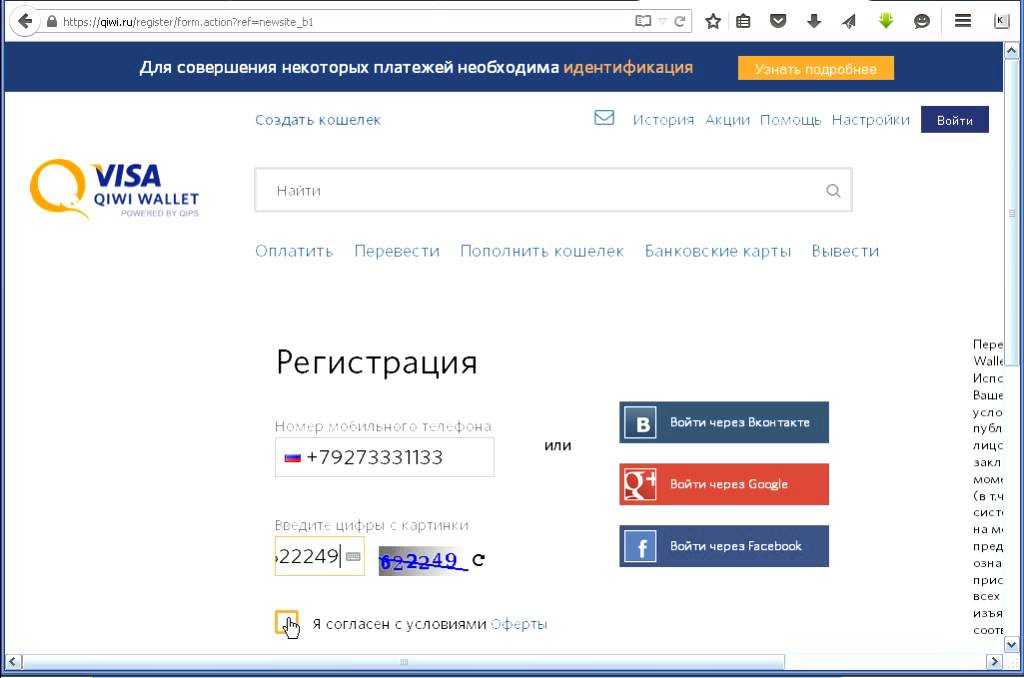This screenshot has height=678, width=1024.
Task: Click the horizontal scrollbar left arrow
Action: [x=12, y=662]
